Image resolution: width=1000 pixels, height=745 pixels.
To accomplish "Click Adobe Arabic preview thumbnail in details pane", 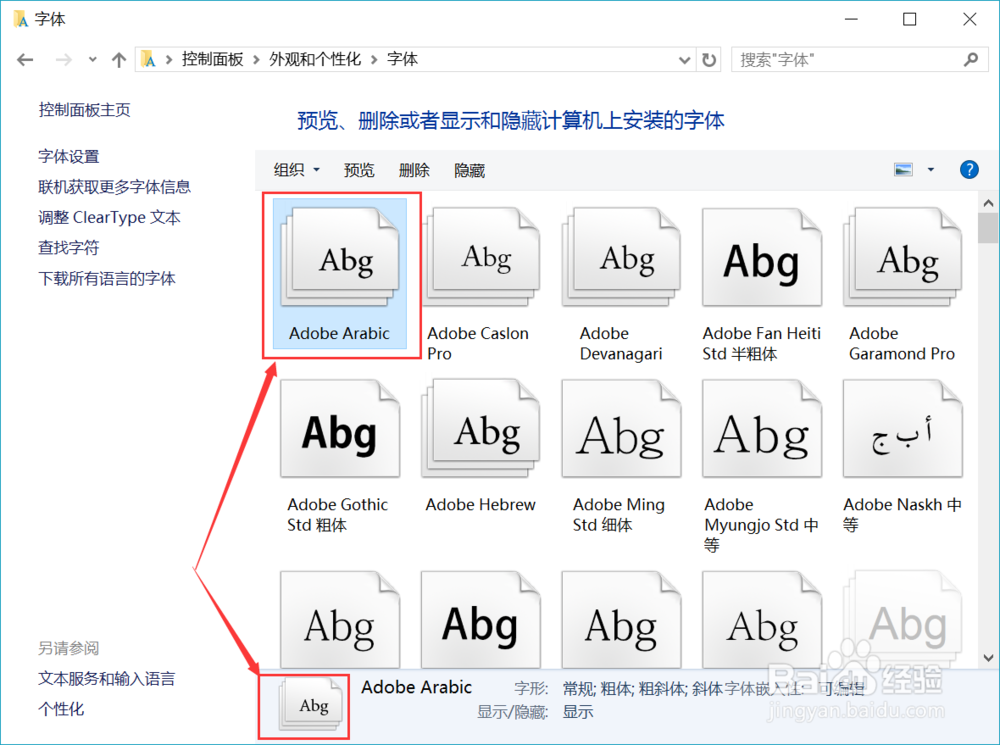I will [312, 704].
